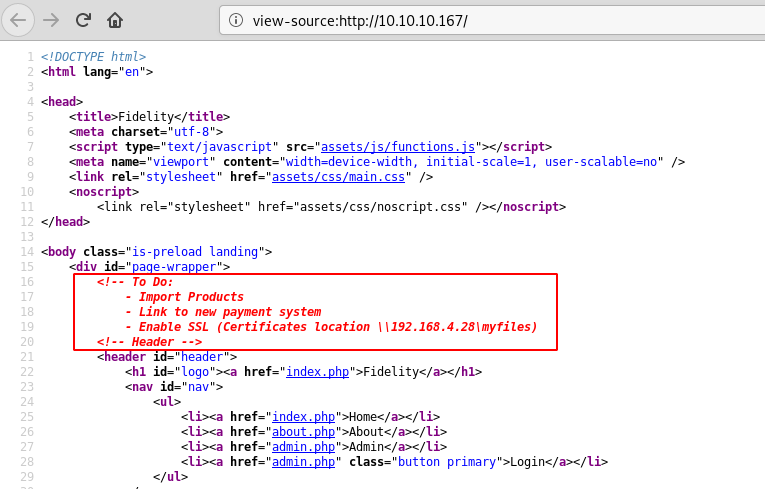Click the body class value is-preload landing

(195, 252)
